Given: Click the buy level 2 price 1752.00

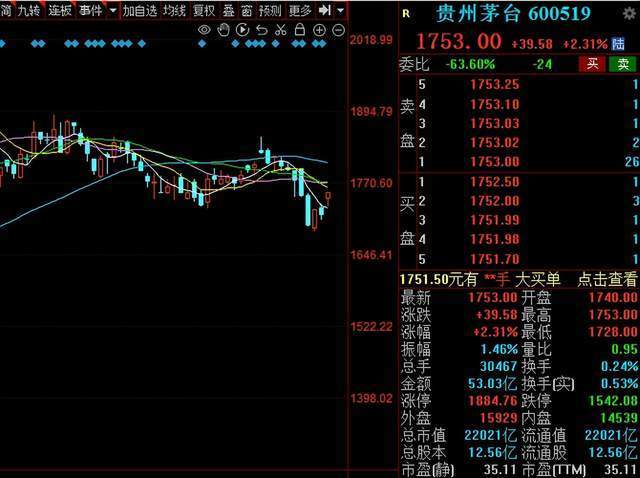Looking at the screenshot, I should click(x=495, y=201).
